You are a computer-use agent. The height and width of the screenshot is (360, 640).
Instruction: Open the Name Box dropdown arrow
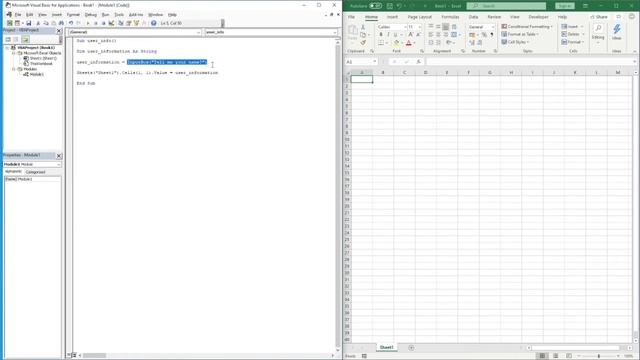coord(374,62)
